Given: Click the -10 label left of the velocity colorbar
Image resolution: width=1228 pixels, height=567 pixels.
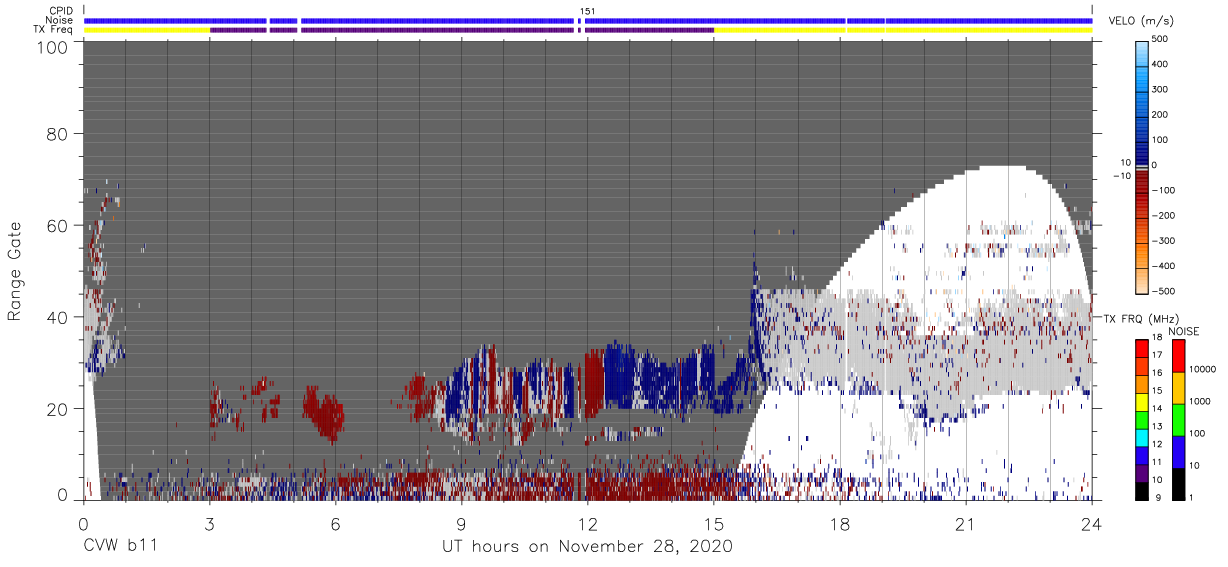Looking at the screenshot, I should coord(1122,176).
